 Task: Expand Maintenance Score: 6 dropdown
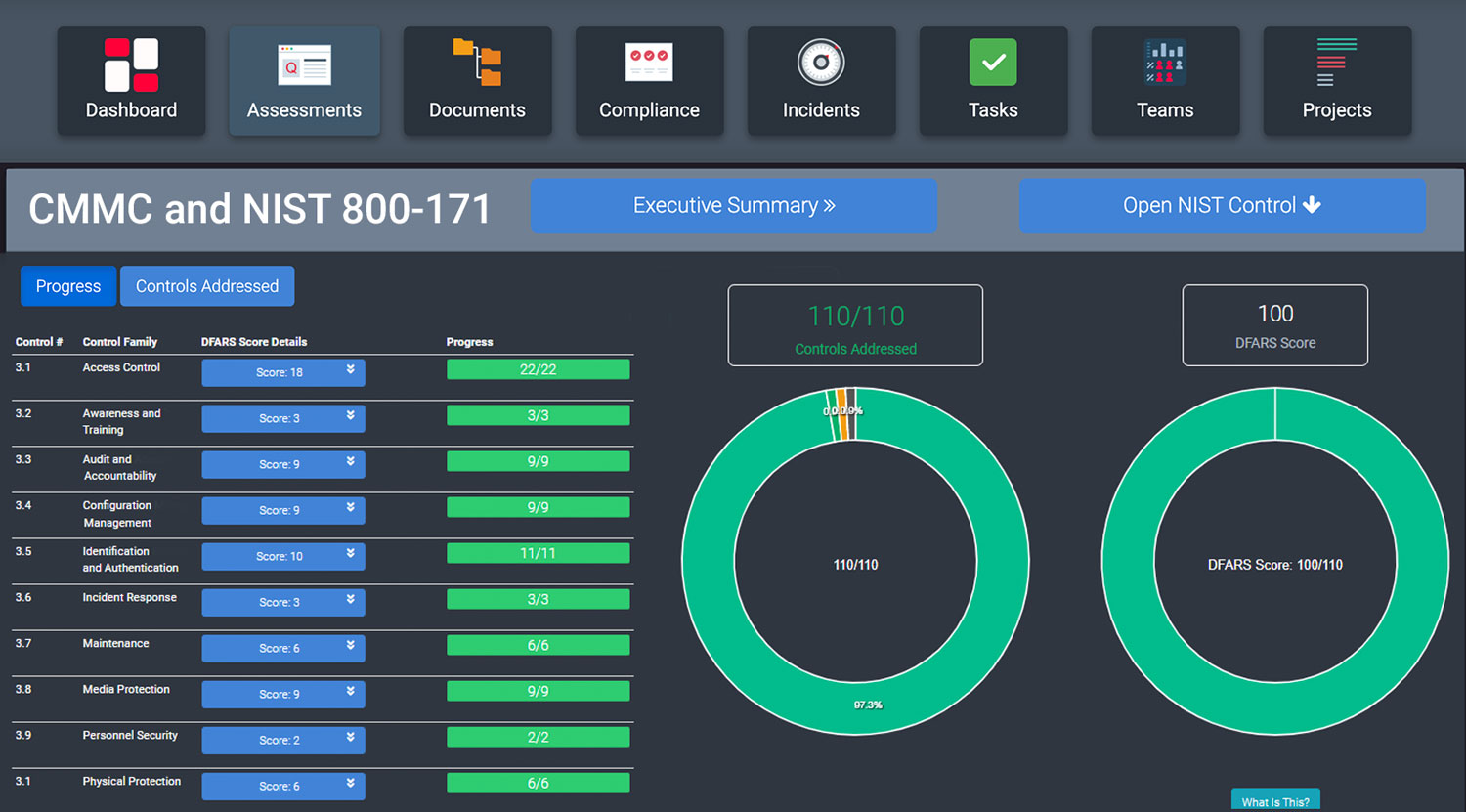[283, 648]
